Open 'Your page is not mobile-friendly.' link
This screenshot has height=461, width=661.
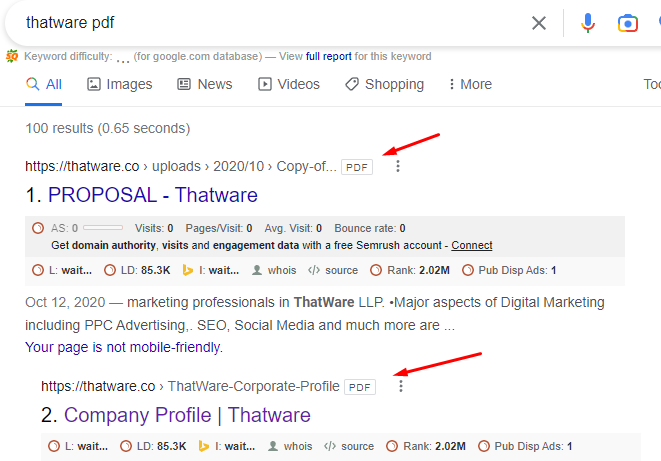(124, 347)
